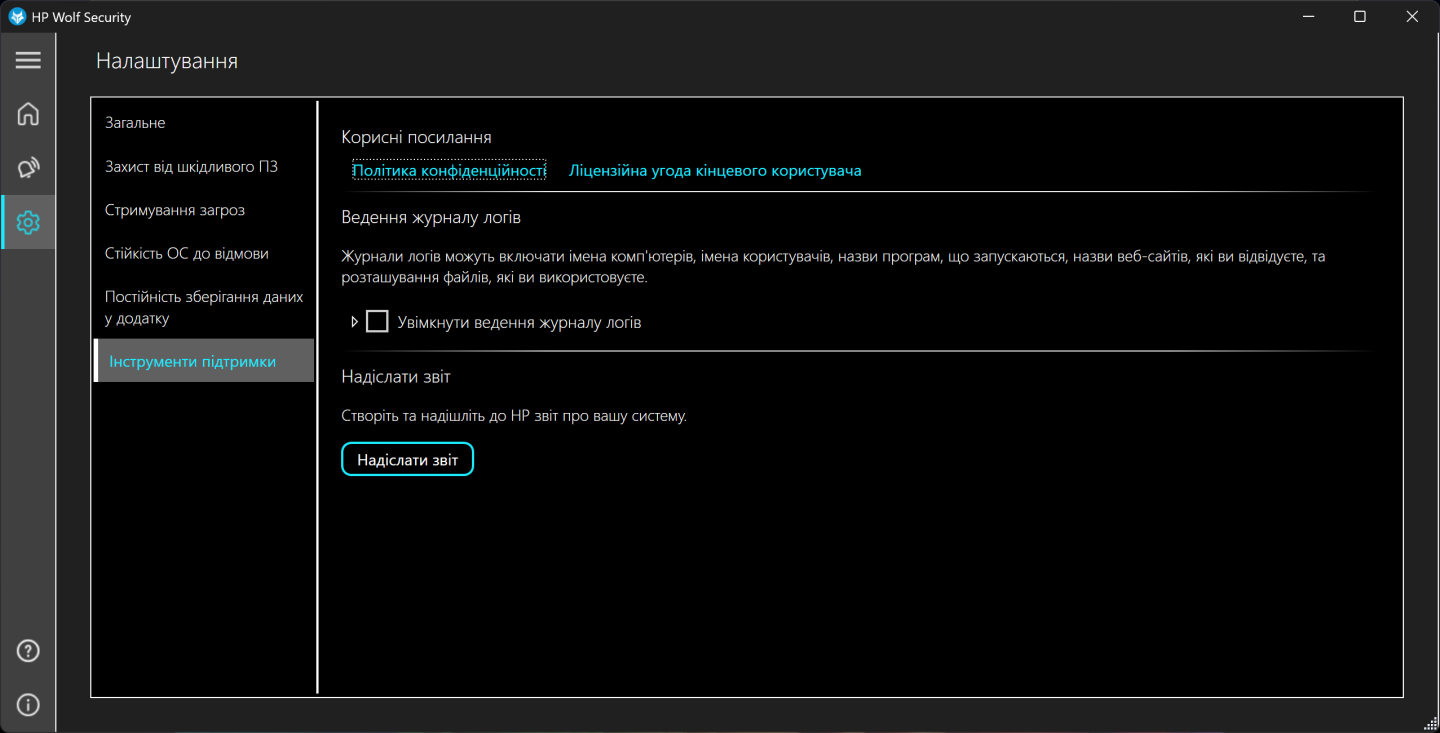Viewport: 1440px width, 733px height.
Task: Select 'Захист від шкідливого ПЗ' section
Action: [191, 166]
